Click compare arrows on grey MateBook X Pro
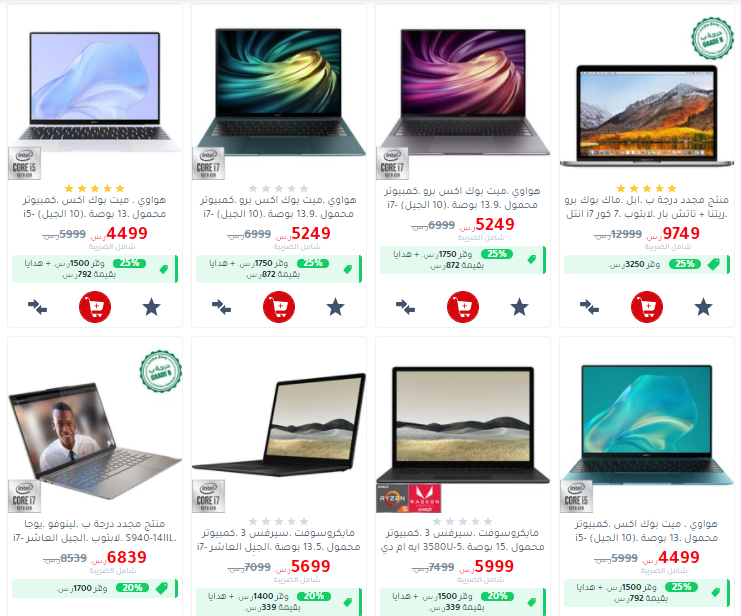This screenshot has height=616, width=741. [405, 307]
